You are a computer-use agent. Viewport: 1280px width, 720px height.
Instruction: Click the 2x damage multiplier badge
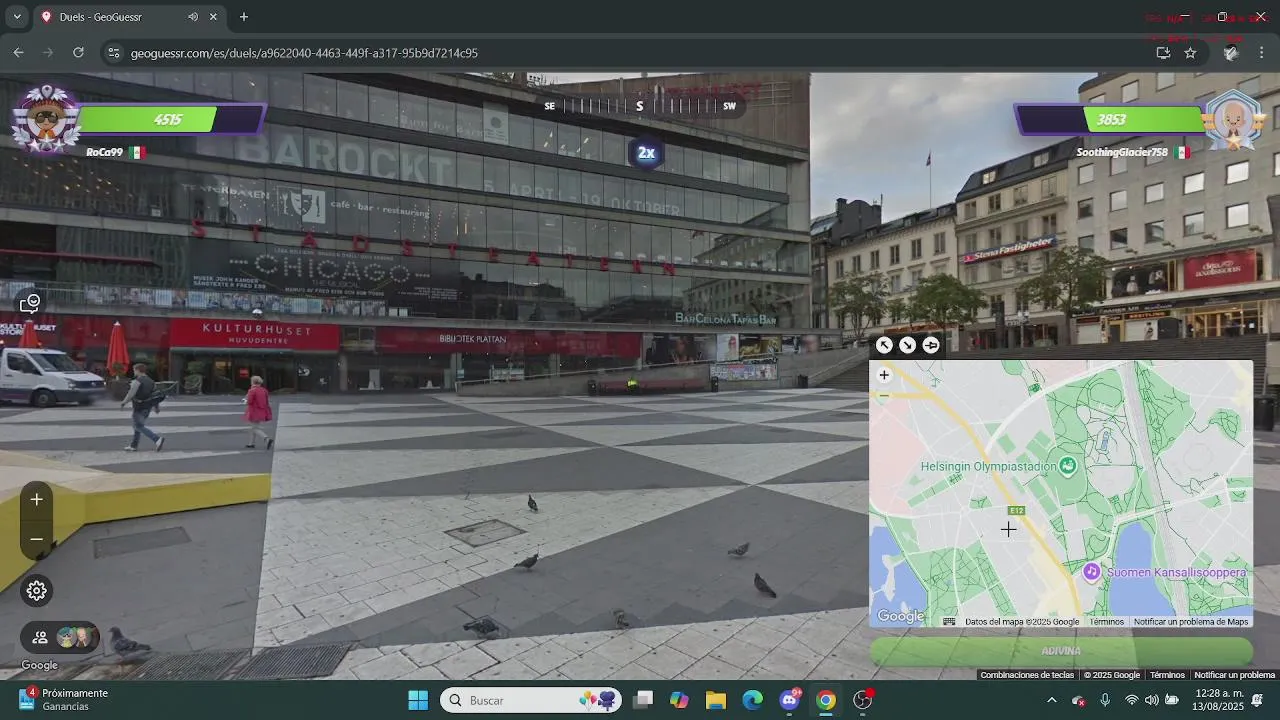click(x=647, y=153)
